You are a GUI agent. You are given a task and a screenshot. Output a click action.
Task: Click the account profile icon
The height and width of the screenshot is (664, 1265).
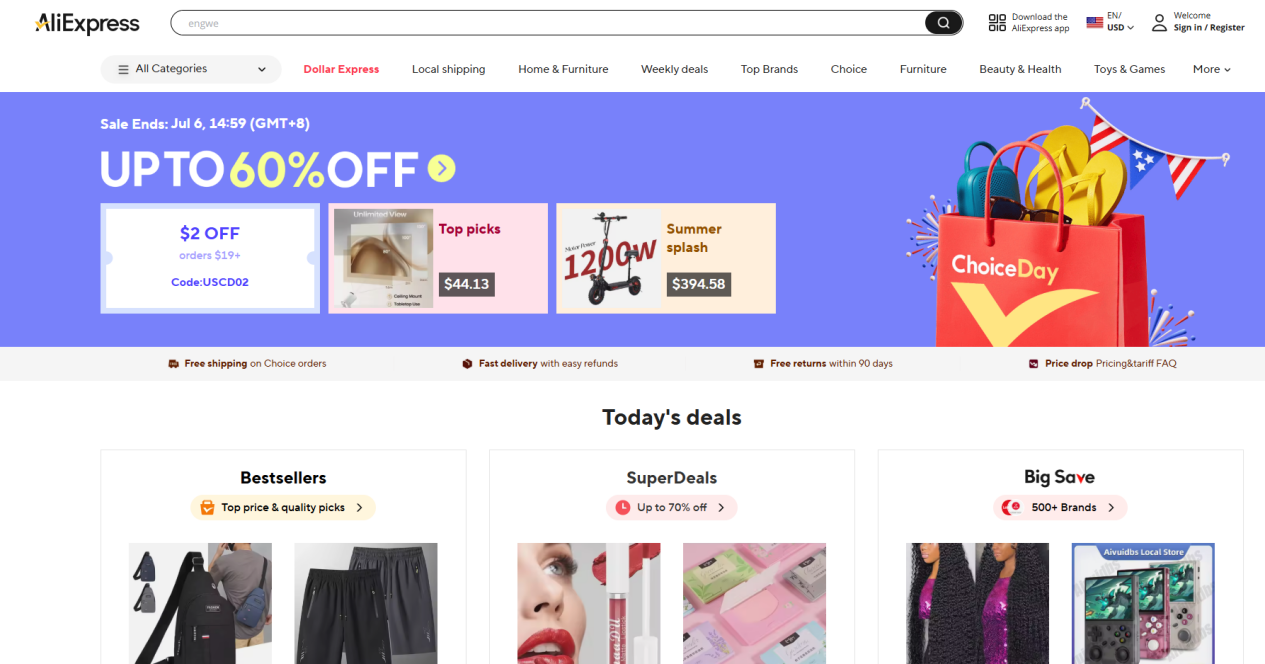[1159, 22]
